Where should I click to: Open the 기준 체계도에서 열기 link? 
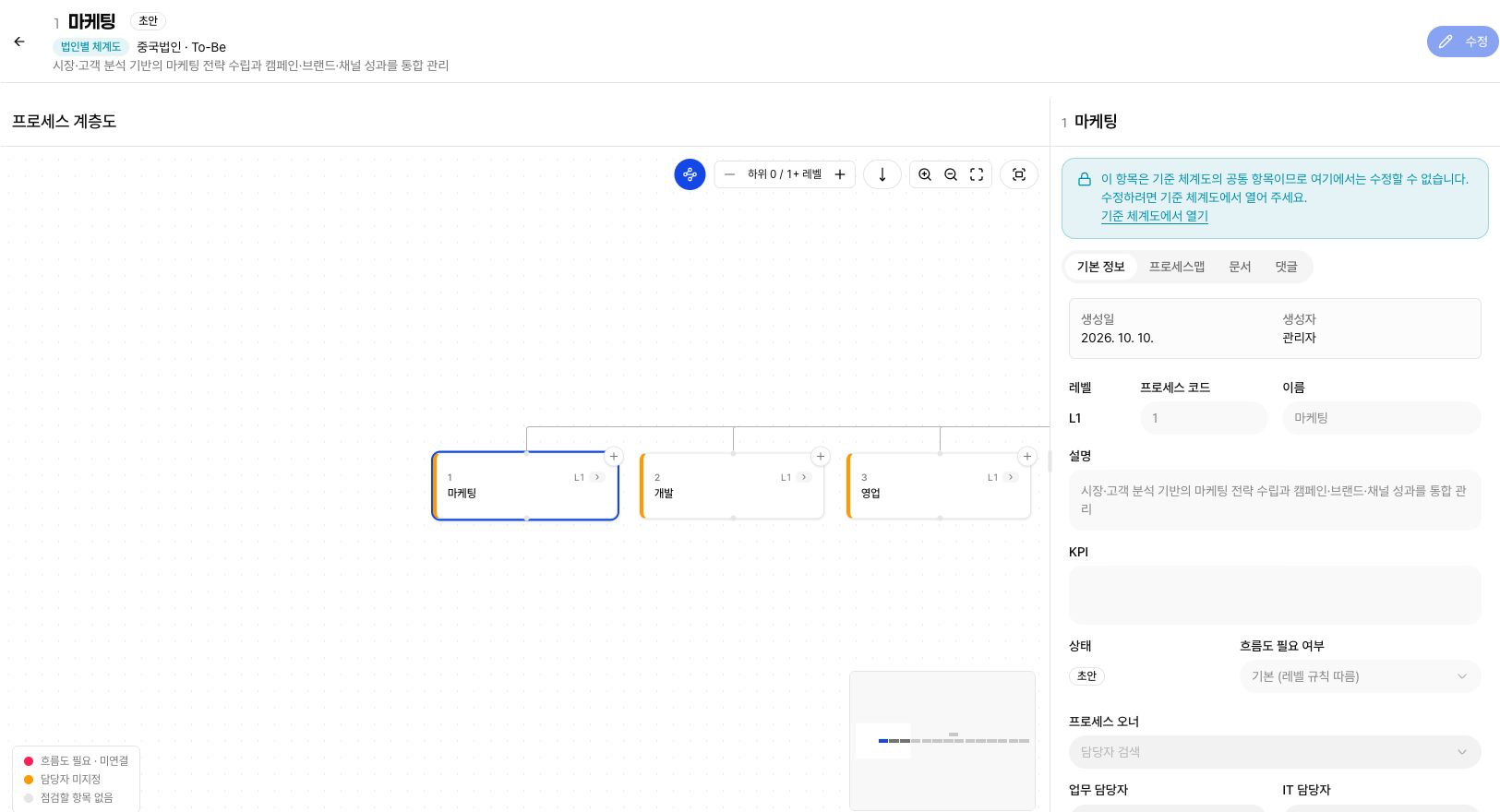tap(1154, 216)
